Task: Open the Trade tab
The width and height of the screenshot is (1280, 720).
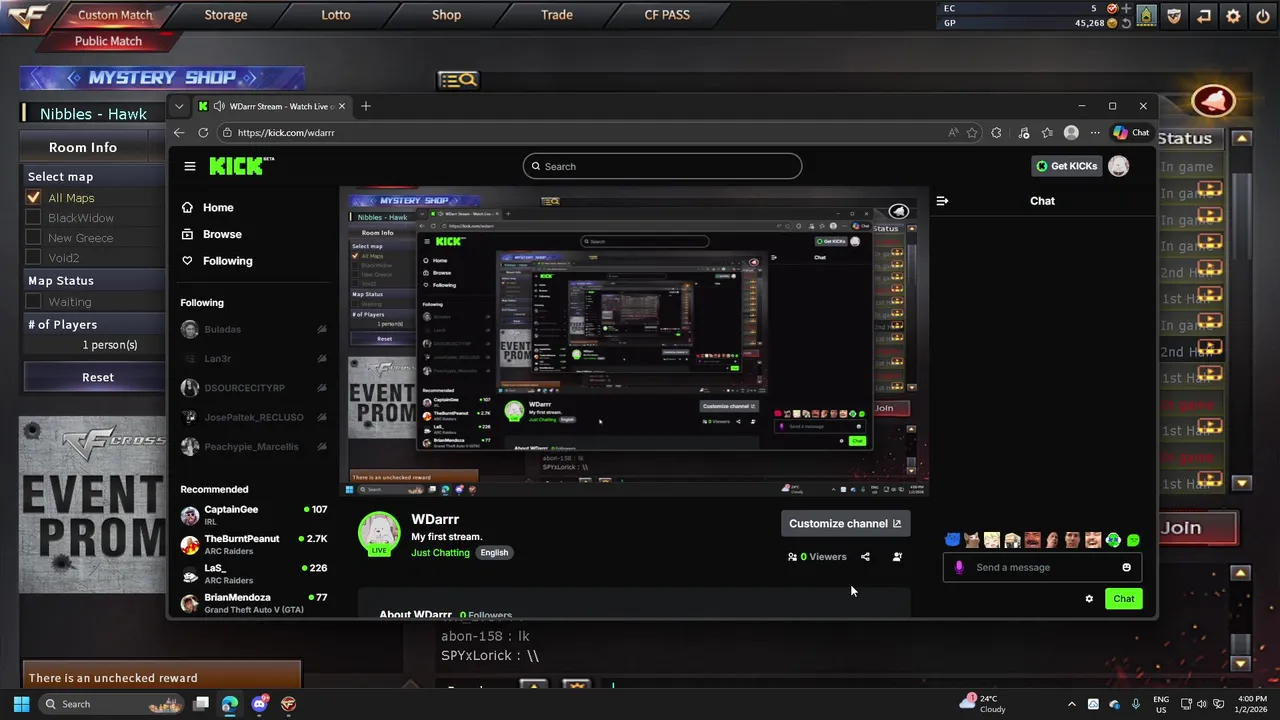Action: point(557,15)
